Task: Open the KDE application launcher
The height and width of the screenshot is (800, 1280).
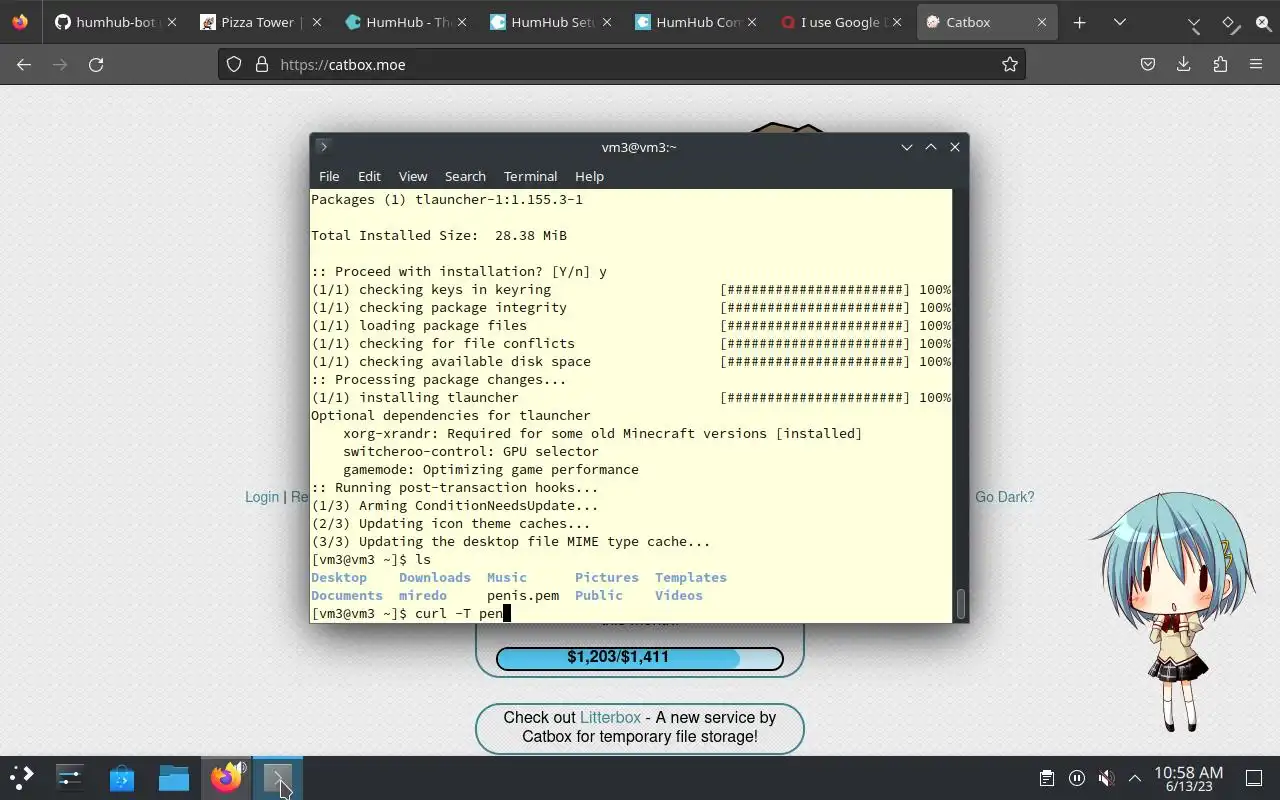Action: [22, 777]
